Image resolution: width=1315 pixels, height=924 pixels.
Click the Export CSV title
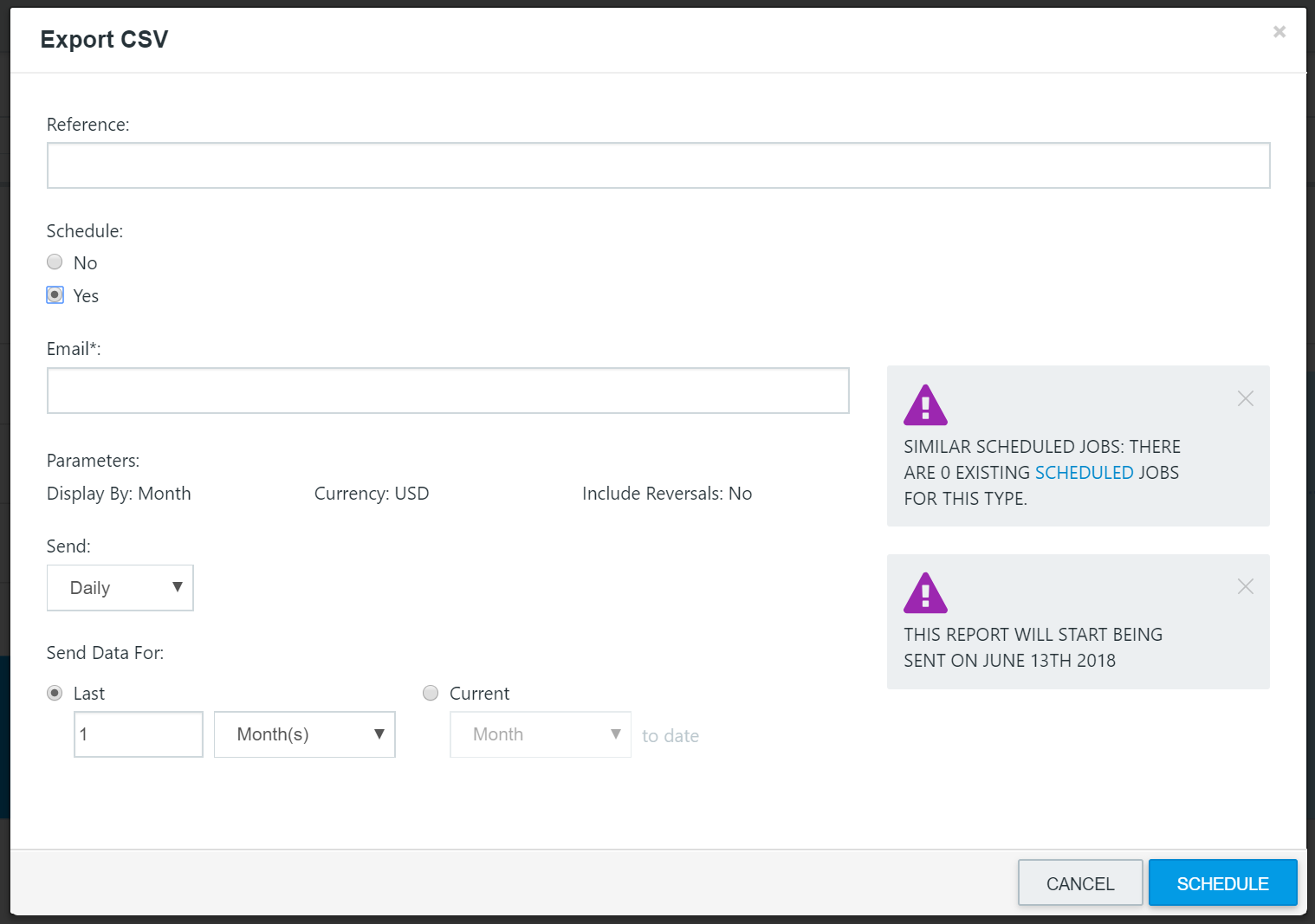point(104,39)
